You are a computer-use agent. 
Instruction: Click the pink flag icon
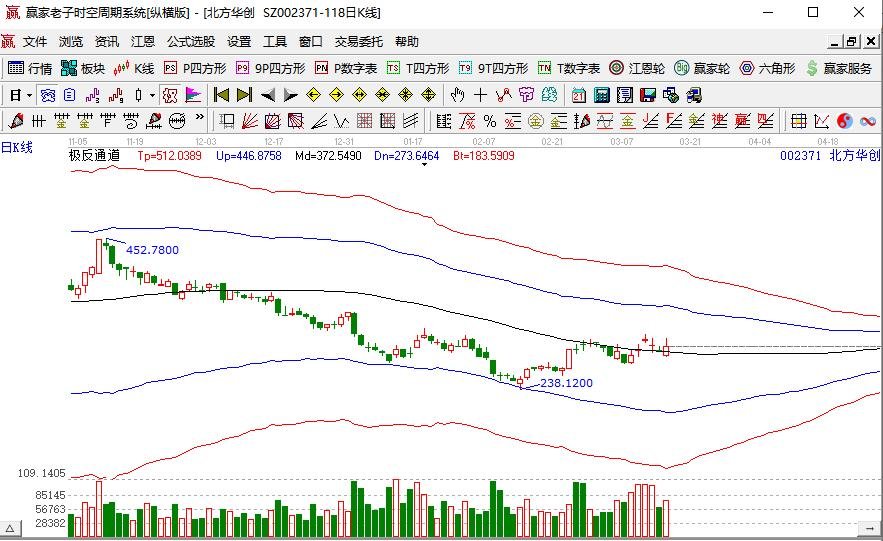(193, 95)
